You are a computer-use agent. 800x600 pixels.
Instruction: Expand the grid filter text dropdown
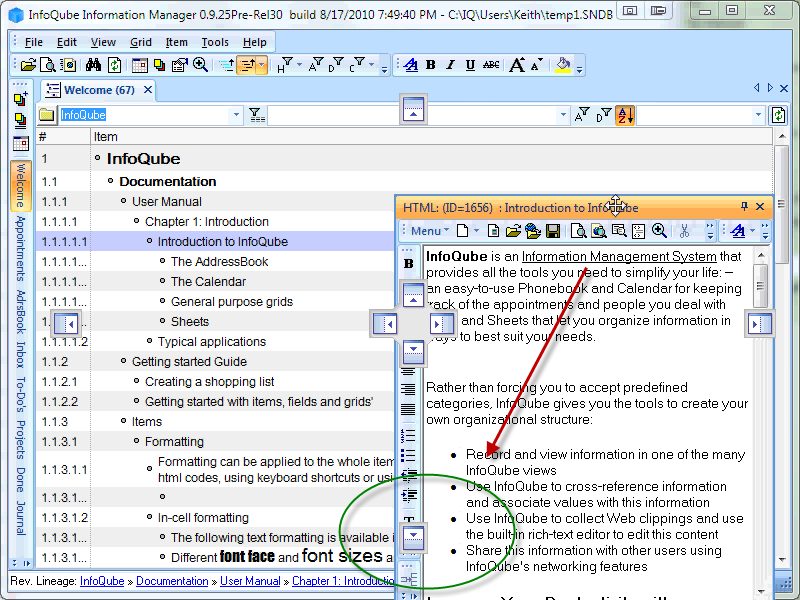563,115
